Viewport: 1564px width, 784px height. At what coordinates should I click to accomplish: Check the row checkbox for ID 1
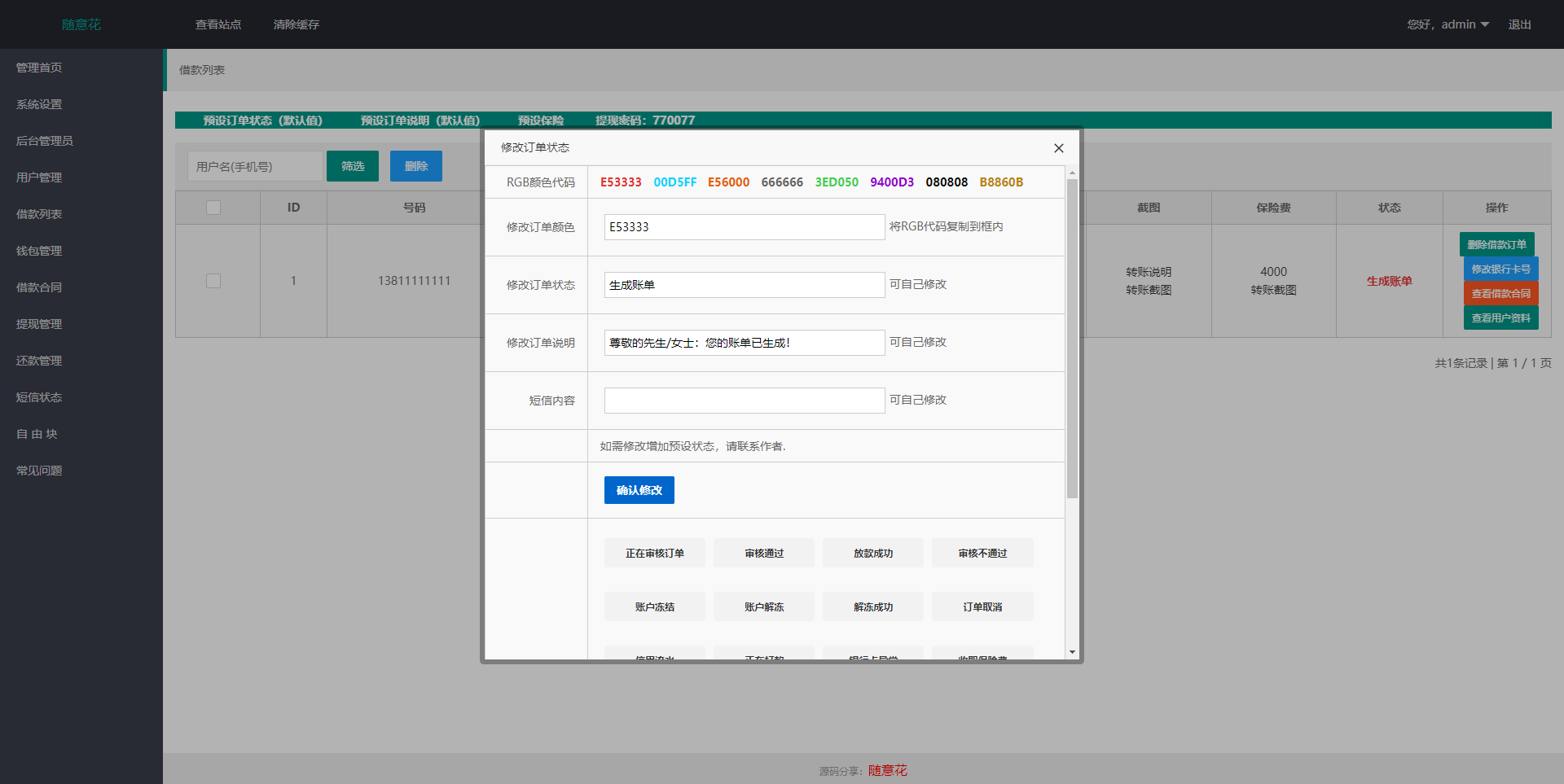pyautogui.click(x=213, y=281)
